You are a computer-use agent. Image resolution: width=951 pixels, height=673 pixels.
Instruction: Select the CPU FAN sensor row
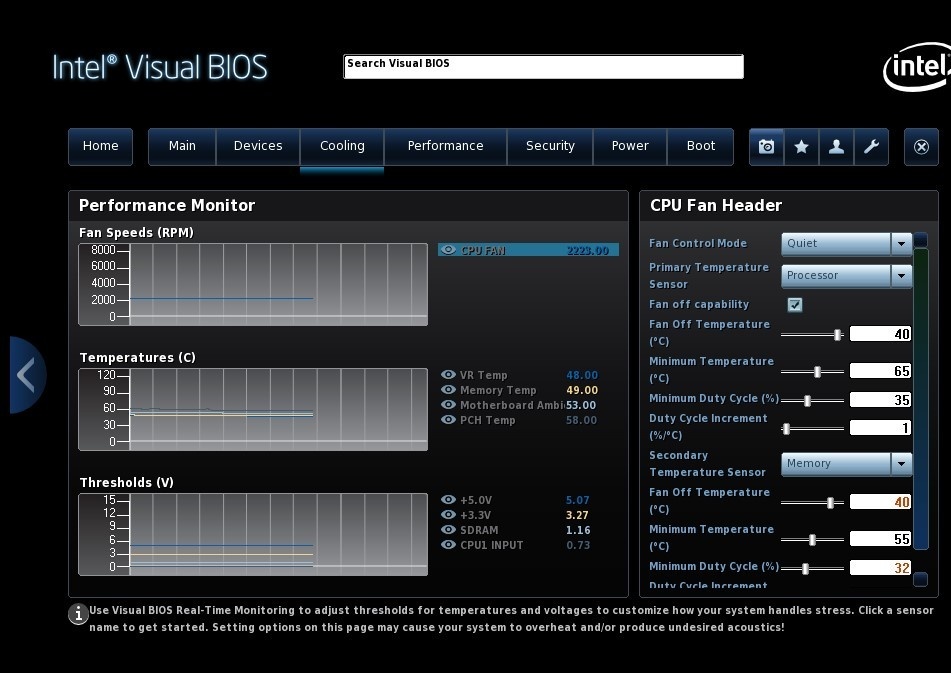pos(528,250)
